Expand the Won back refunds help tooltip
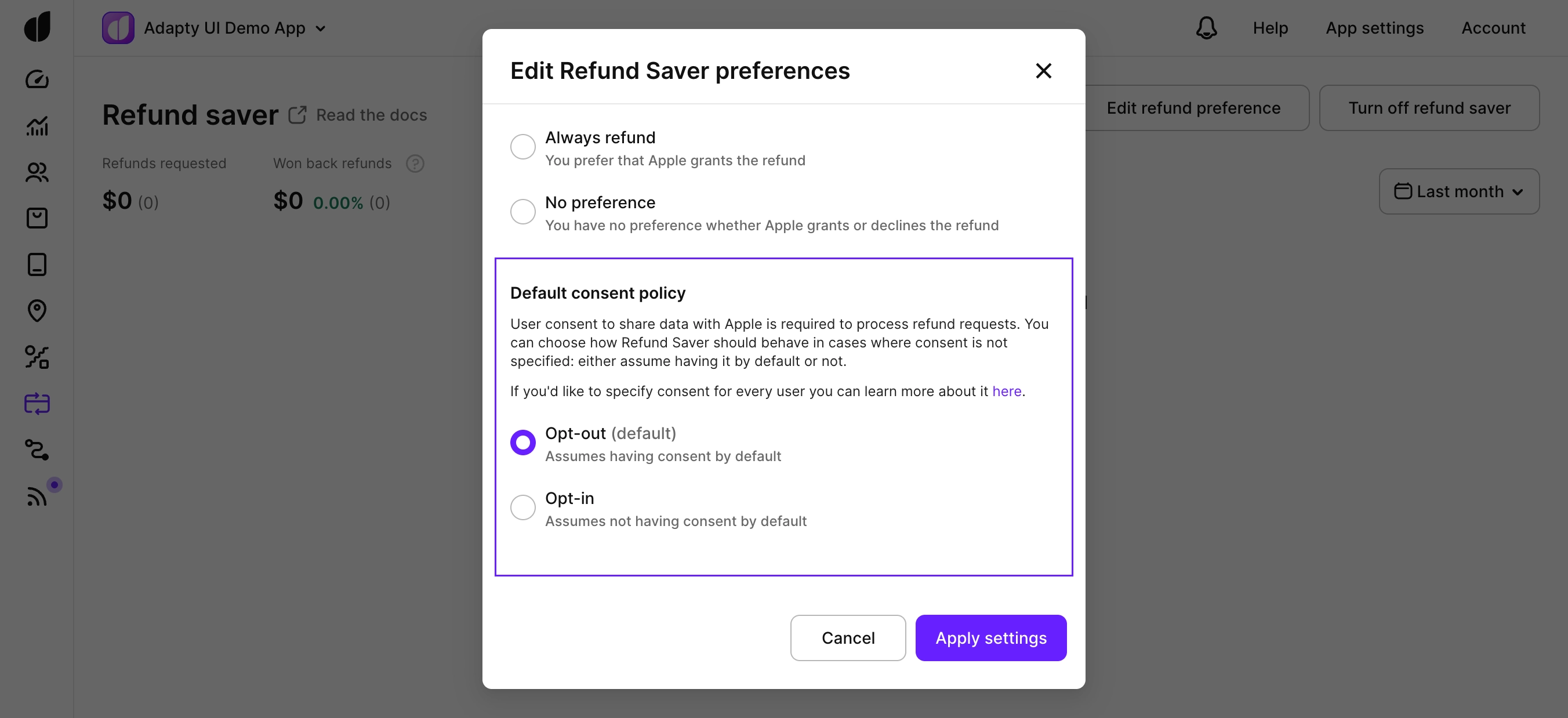Image resolution: width=1568 pixels, height=718 pixels. (415, 163)
